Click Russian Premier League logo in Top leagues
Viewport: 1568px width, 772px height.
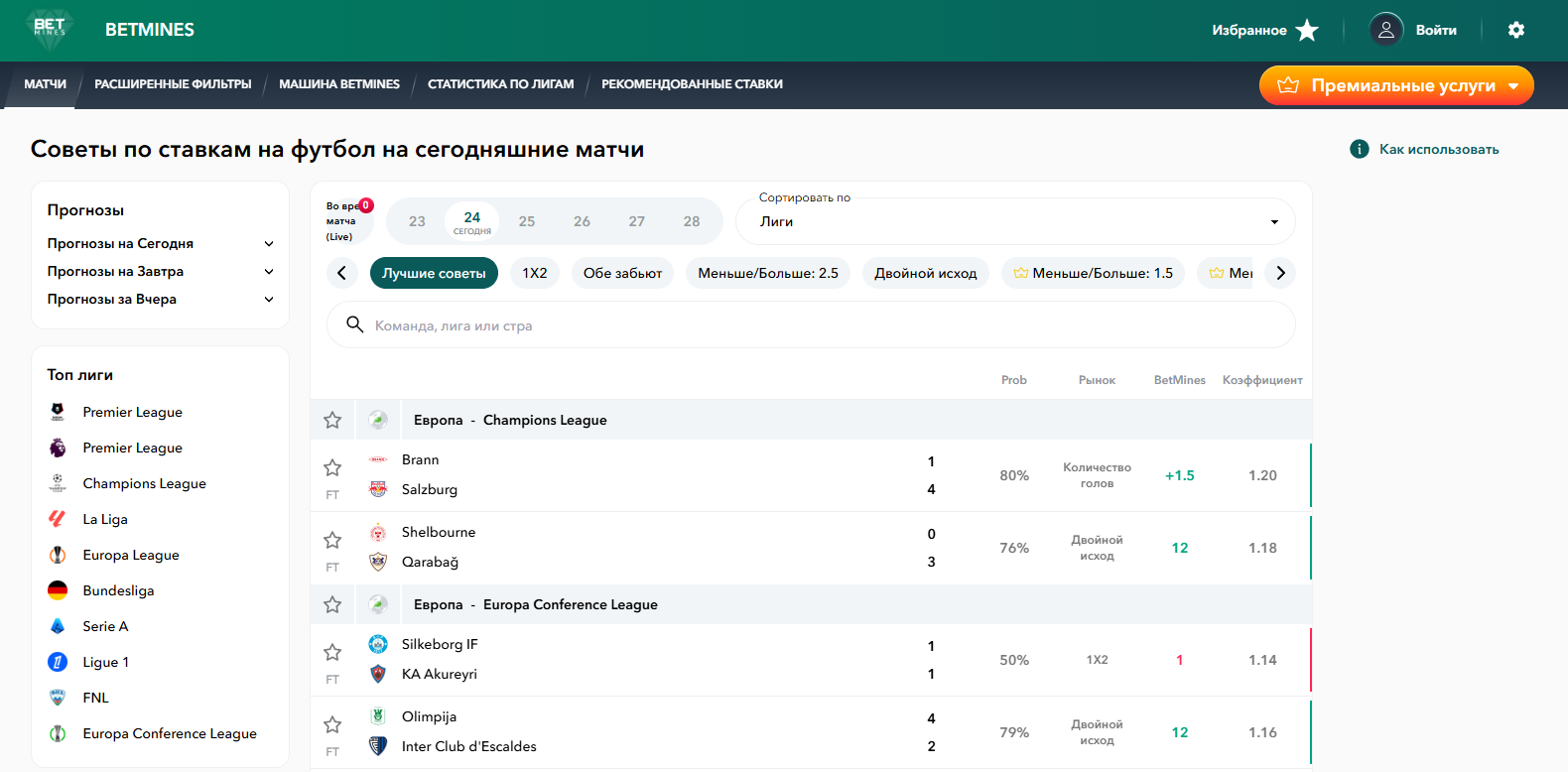(x=58, y=412)
